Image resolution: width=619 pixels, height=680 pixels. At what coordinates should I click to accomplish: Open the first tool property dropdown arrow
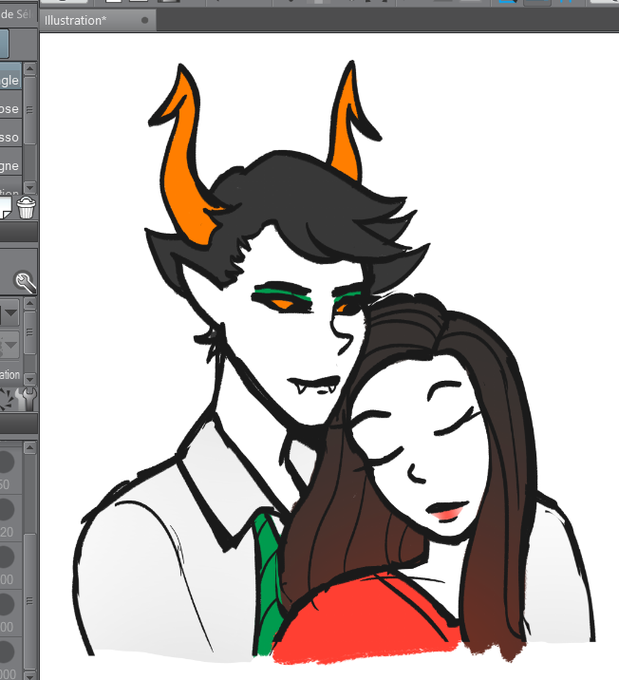tap(10, 312)
